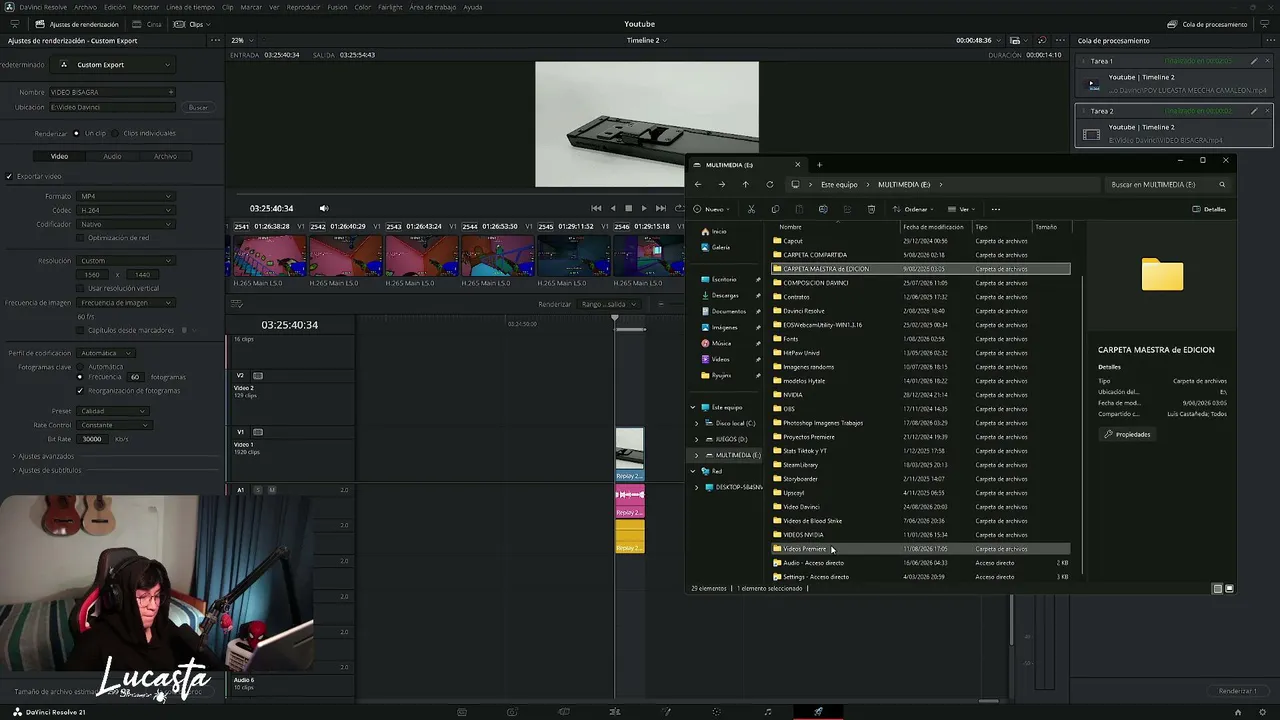Add a new Explorer tab
1280x720 pixels.
(x=819, y=165)
